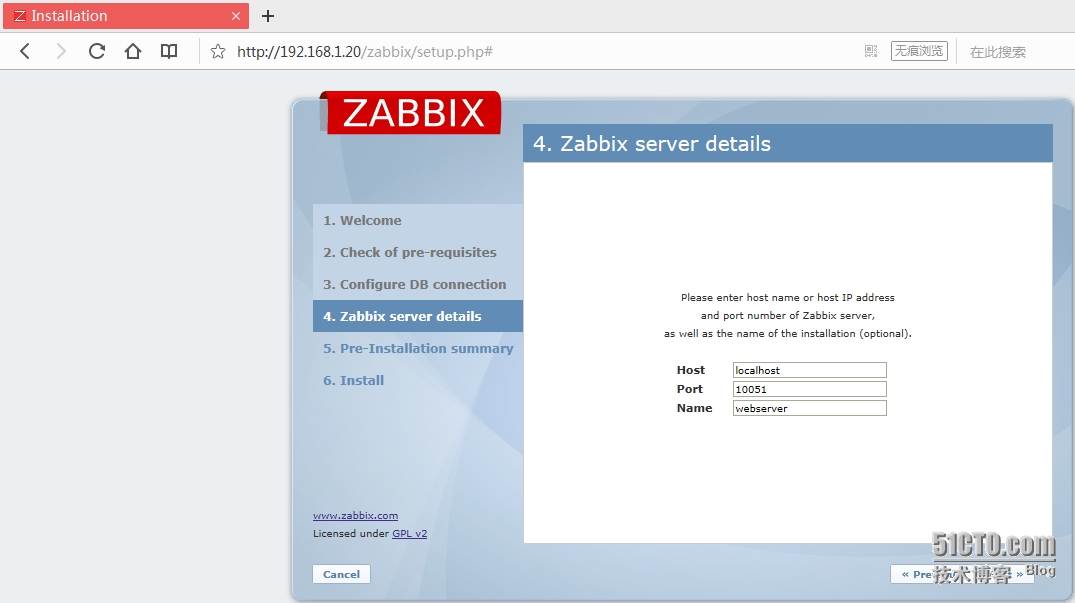Open the reading mode book icon

(x=169, y=51)
